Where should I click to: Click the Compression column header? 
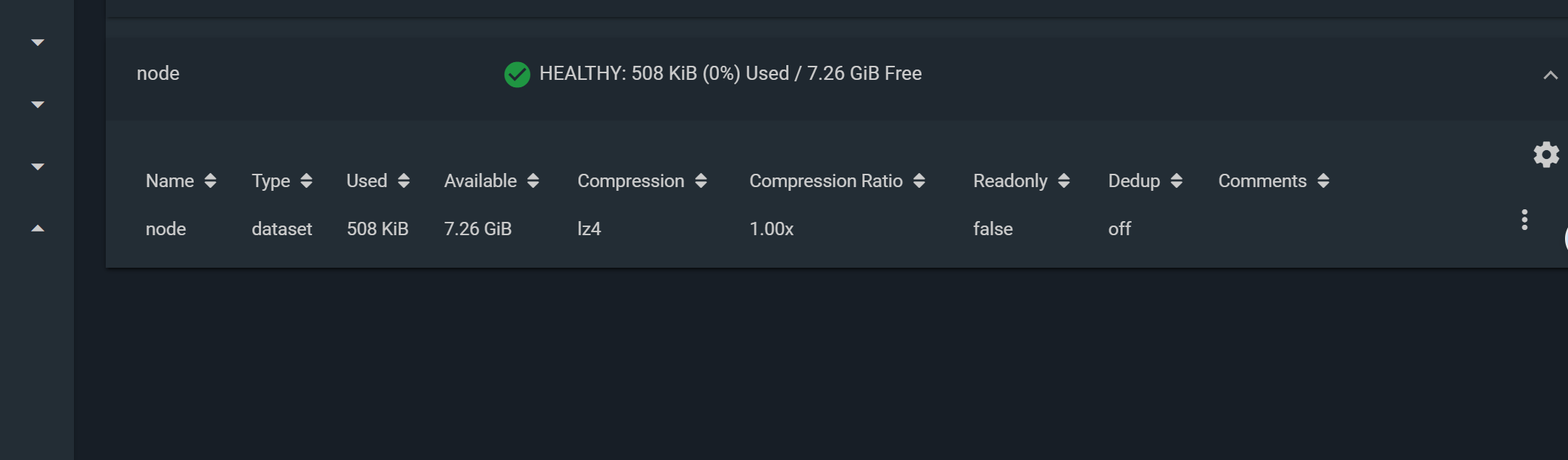click(630, 181)
